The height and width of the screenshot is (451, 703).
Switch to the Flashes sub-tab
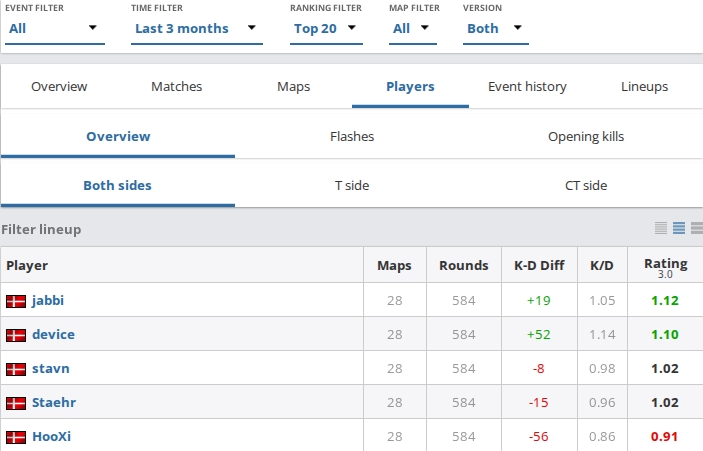[352, 136]
